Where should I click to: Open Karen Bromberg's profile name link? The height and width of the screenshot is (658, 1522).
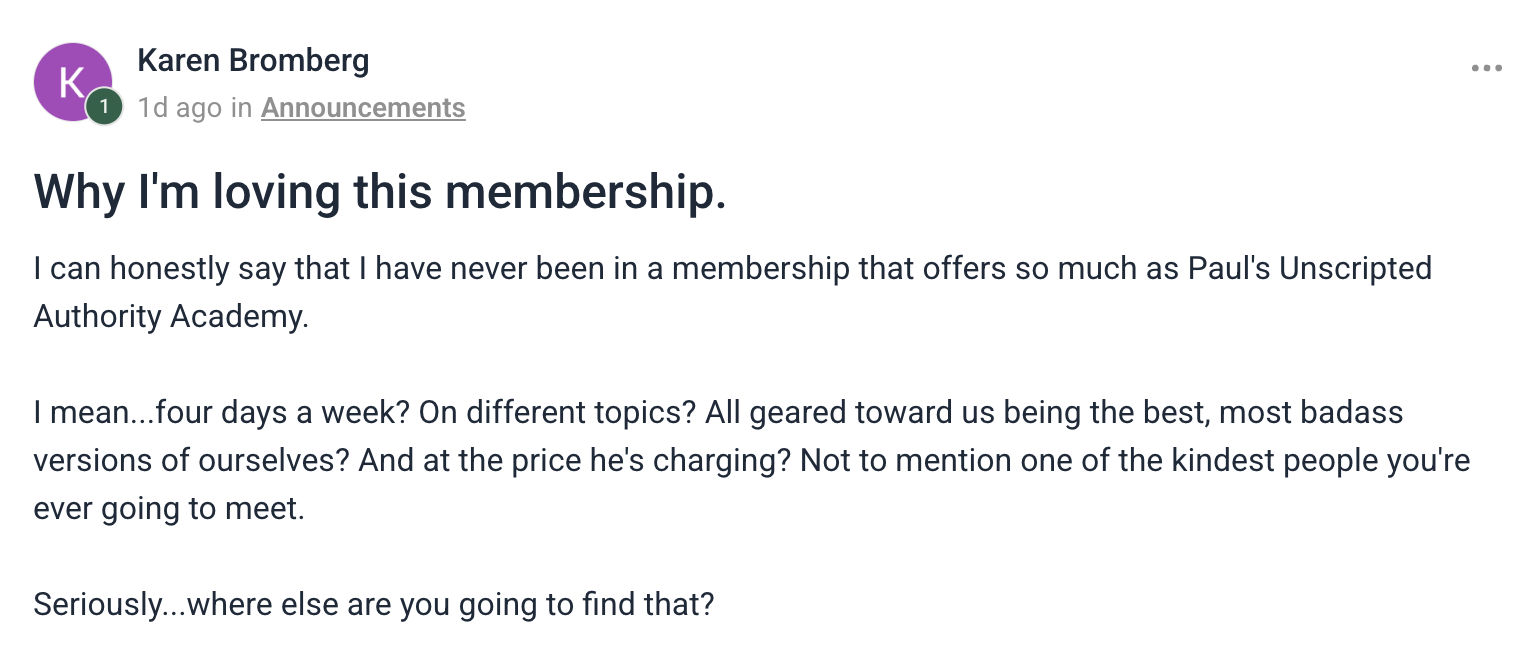pos(253,61)
